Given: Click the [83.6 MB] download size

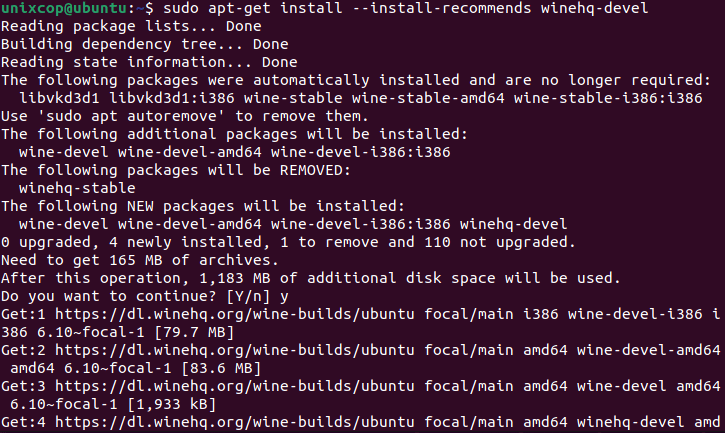Looking at the screenshot, I should pyautogui.click(x=221, y=368).
